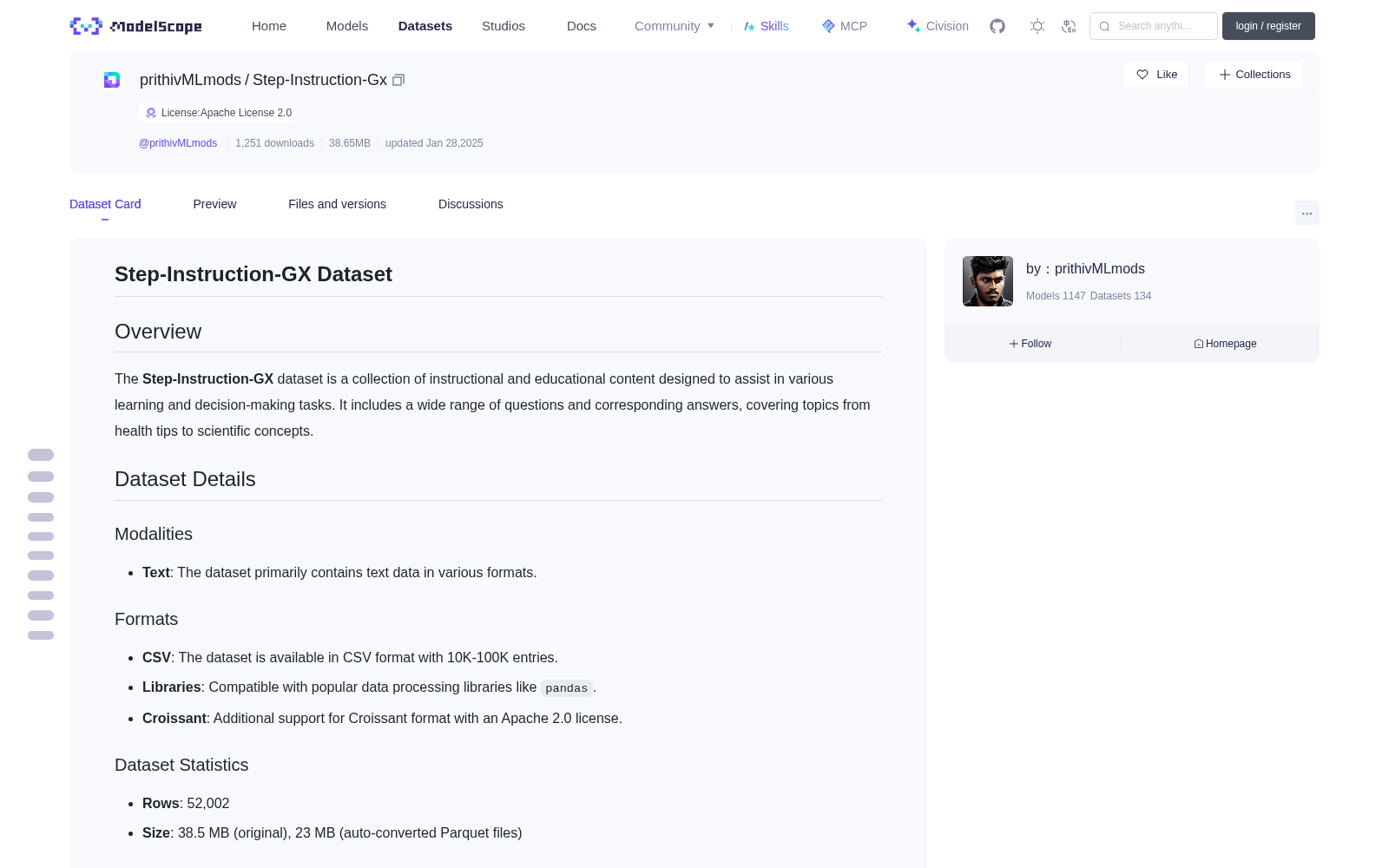This screenshot has height=868, width=1389.
Task: Open the Files and versions tab
Action: click(x=337, y=204)
